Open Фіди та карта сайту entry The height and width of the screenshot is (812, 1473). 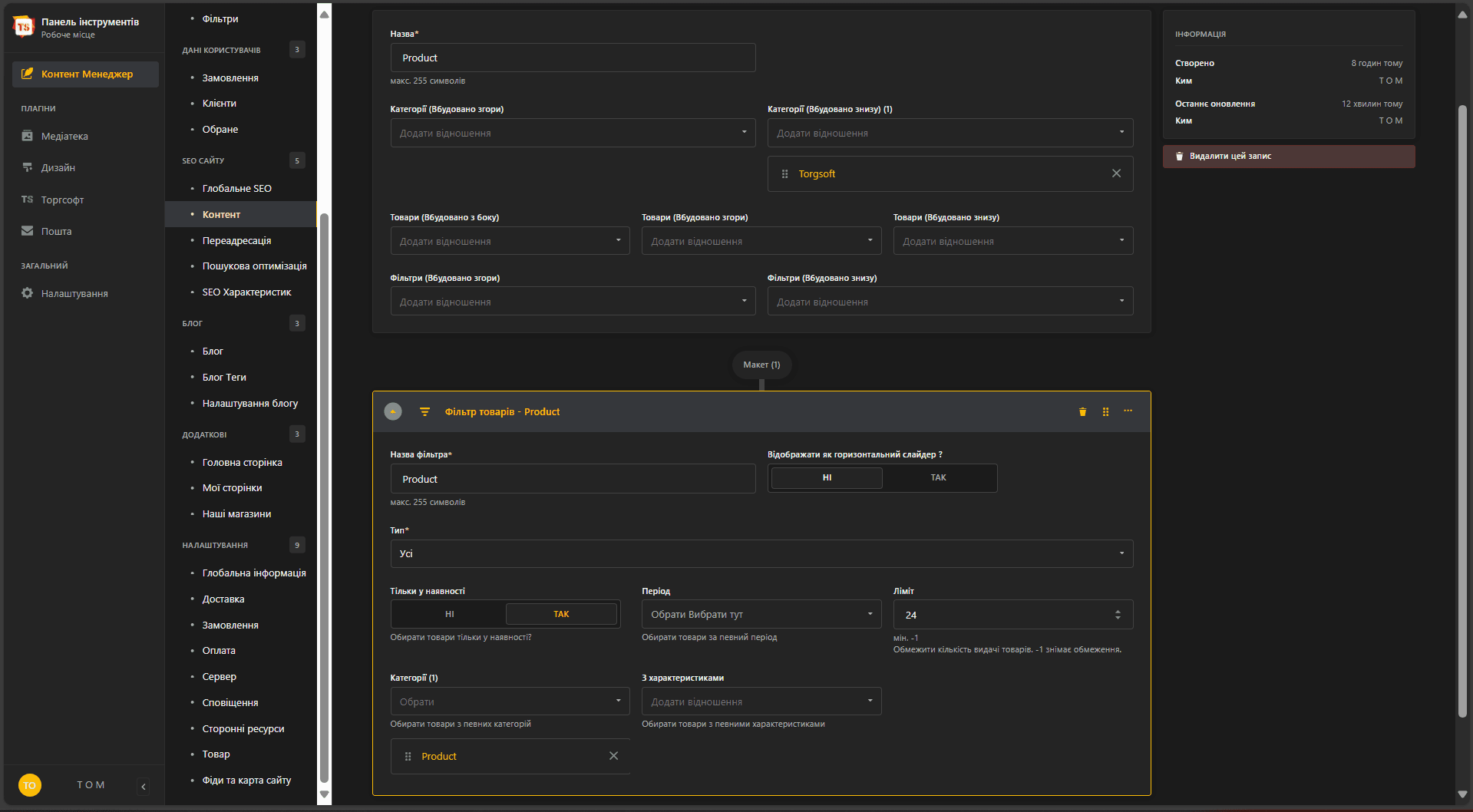[247, 780]
